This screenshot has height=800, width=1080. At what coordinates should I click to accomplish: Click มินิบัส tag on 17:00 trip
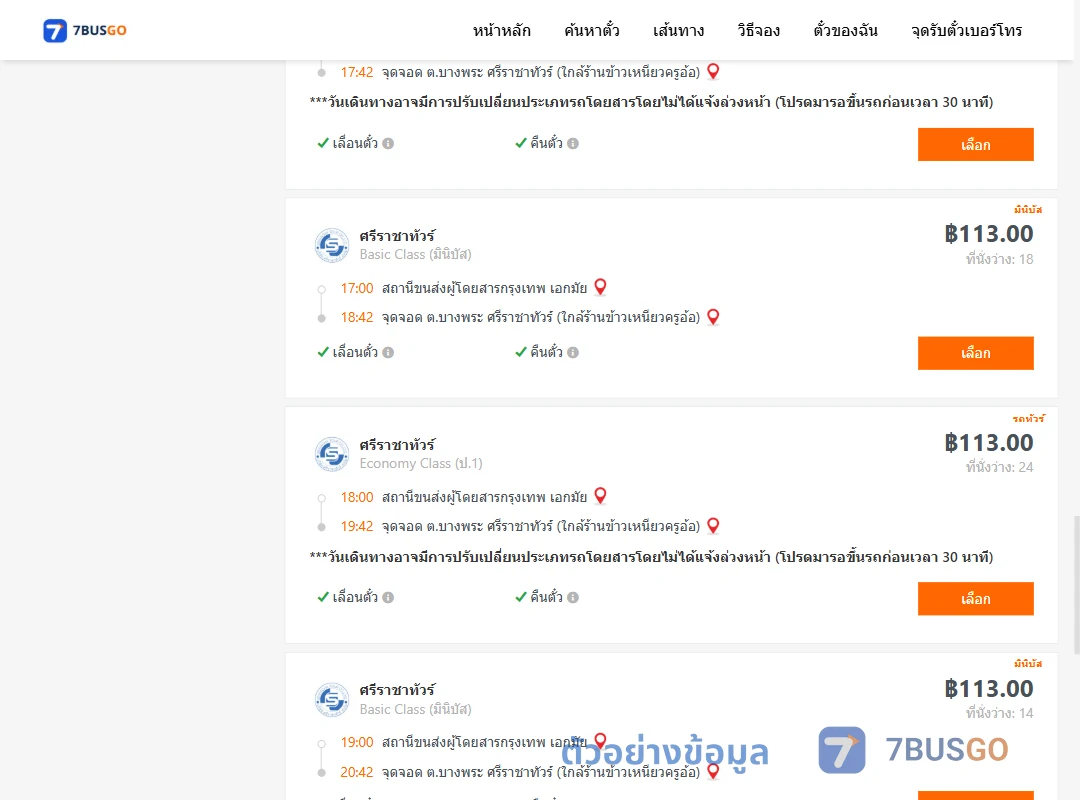coord(1028,209)
